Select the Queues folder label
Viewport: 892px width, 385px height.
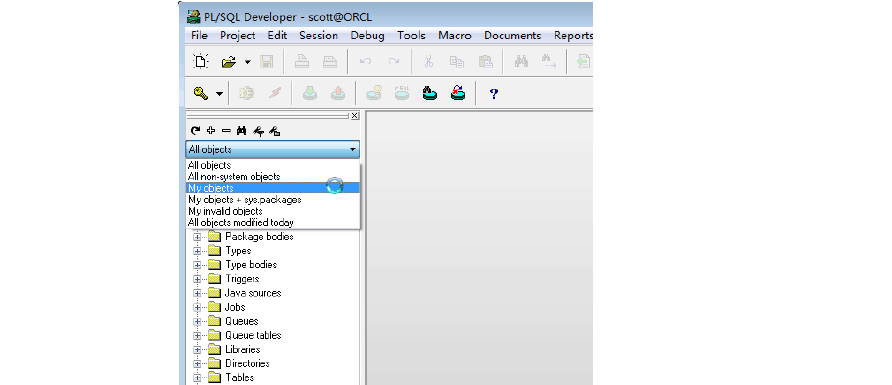tap(242, 321)
